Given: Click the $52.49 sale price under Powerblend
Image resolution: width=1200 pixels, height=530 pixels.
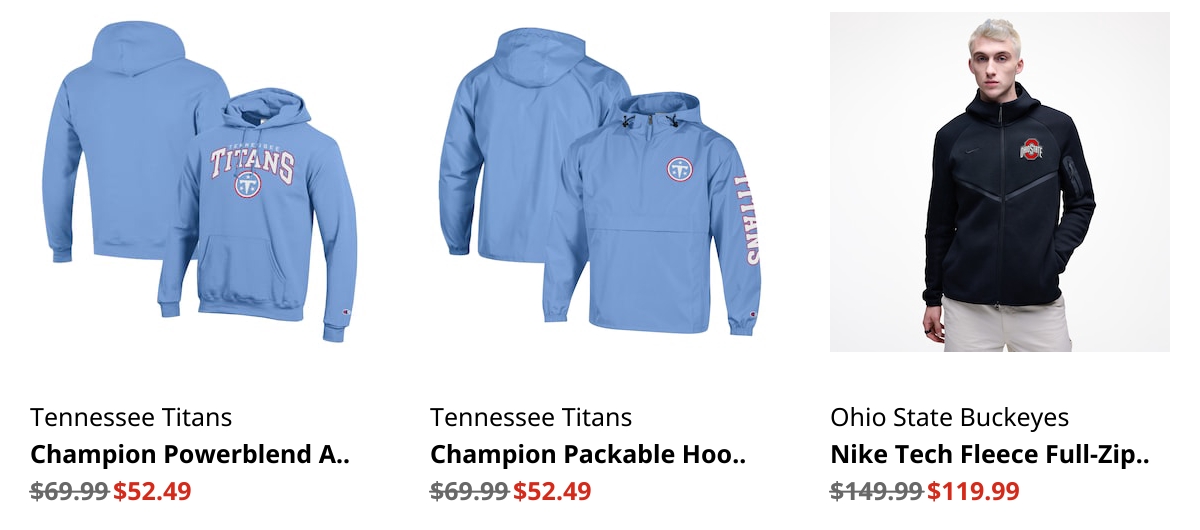Looking at the screenshot, I should 152,492.
